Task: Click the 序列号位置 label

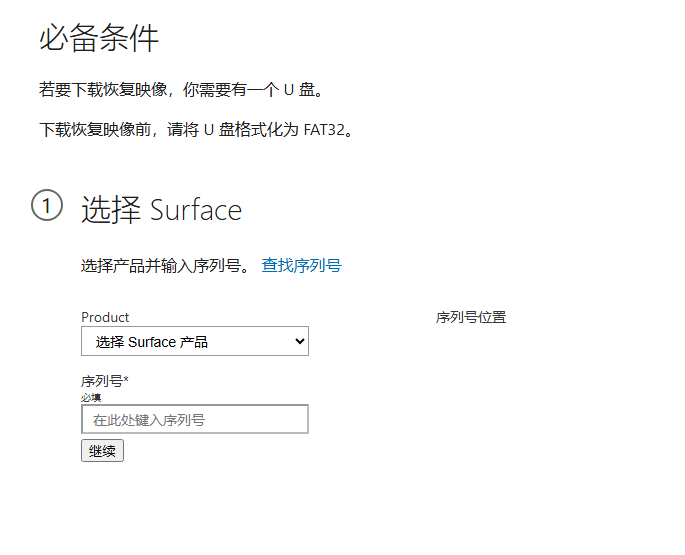Action: [471, 317]
